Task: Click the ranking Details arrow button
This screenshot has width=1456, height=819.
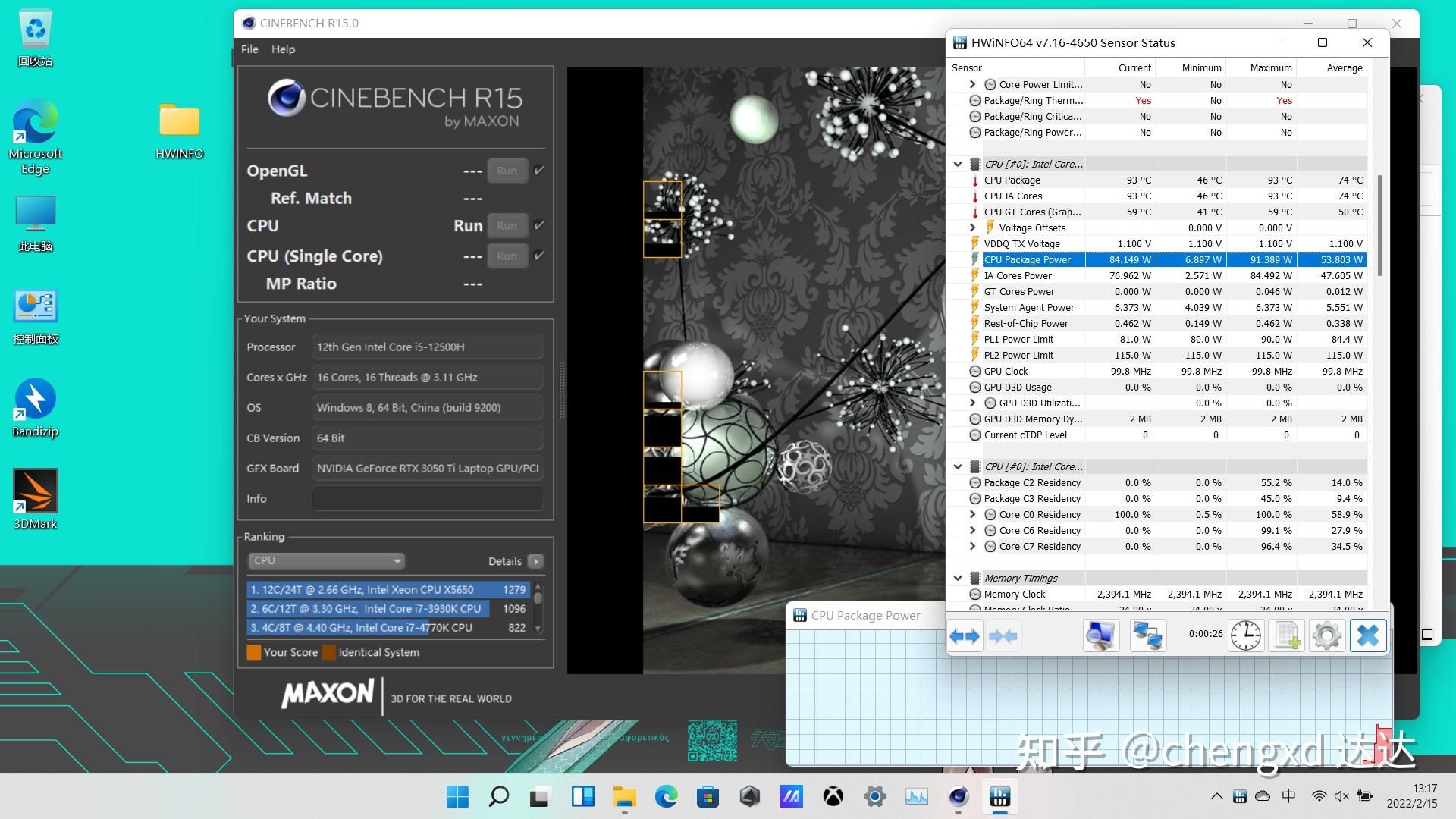Action: [x=536, y=561]
